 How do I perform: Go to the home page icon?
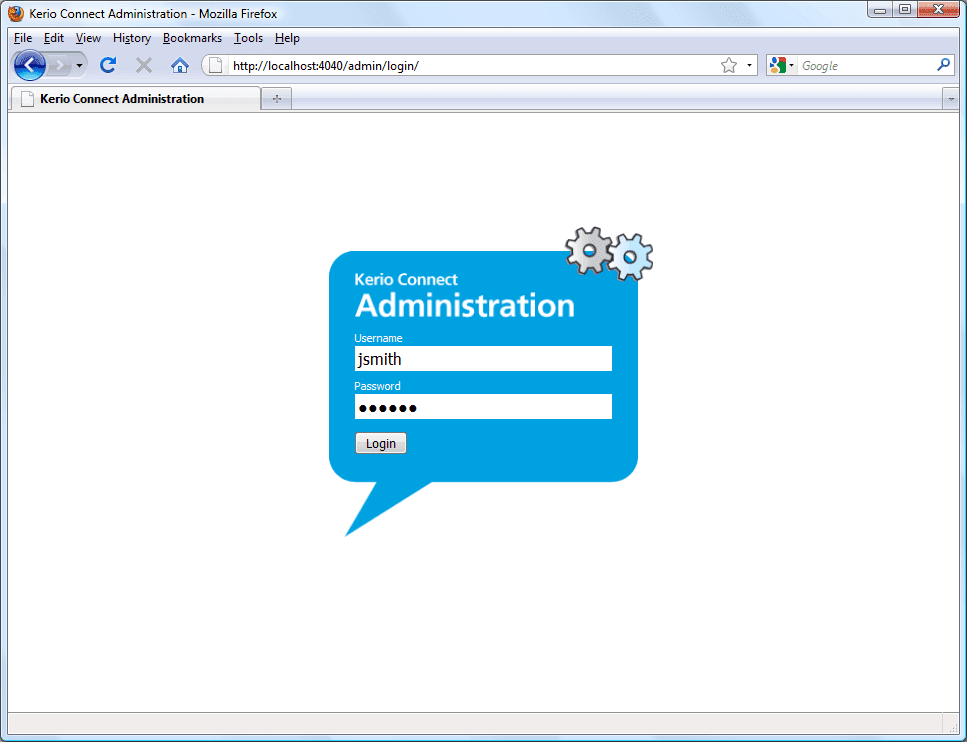coord(179,65)
